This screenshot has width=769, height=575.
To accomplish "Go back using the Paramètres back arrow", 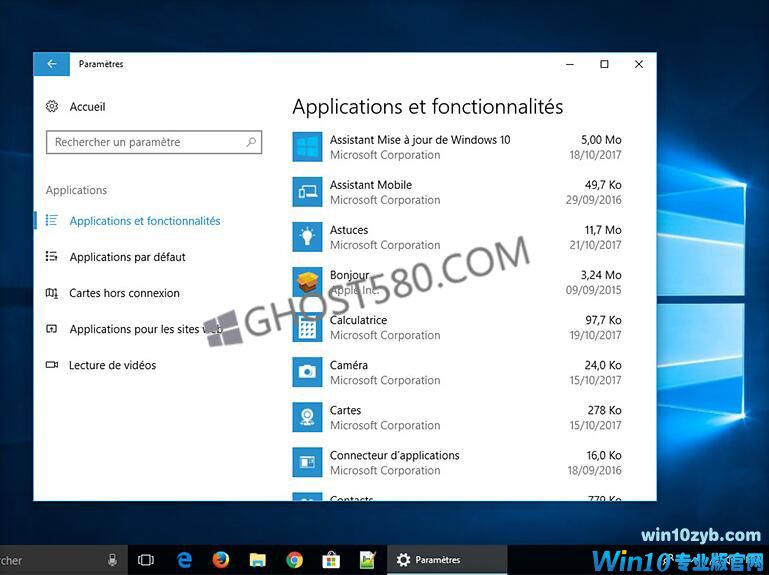I will (51, 64).
